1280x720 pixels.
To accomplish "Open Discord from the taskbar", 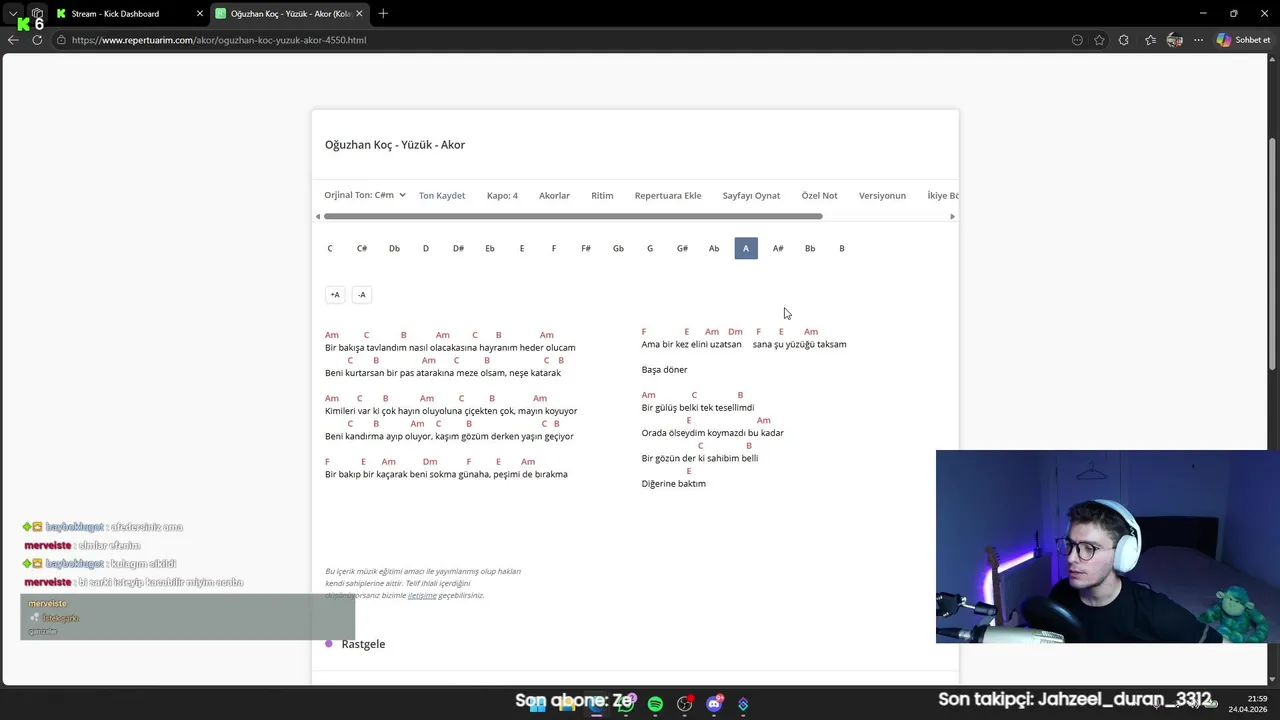I will (714, 704).
